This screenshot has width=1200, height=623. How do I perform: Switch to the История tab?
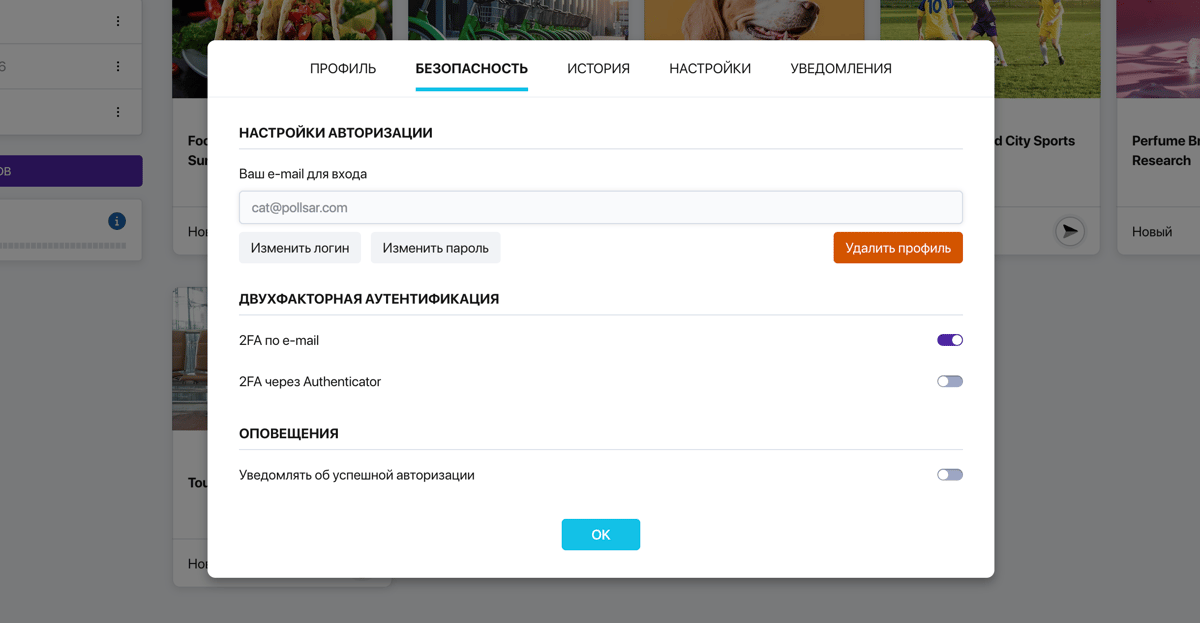[598, 69]
